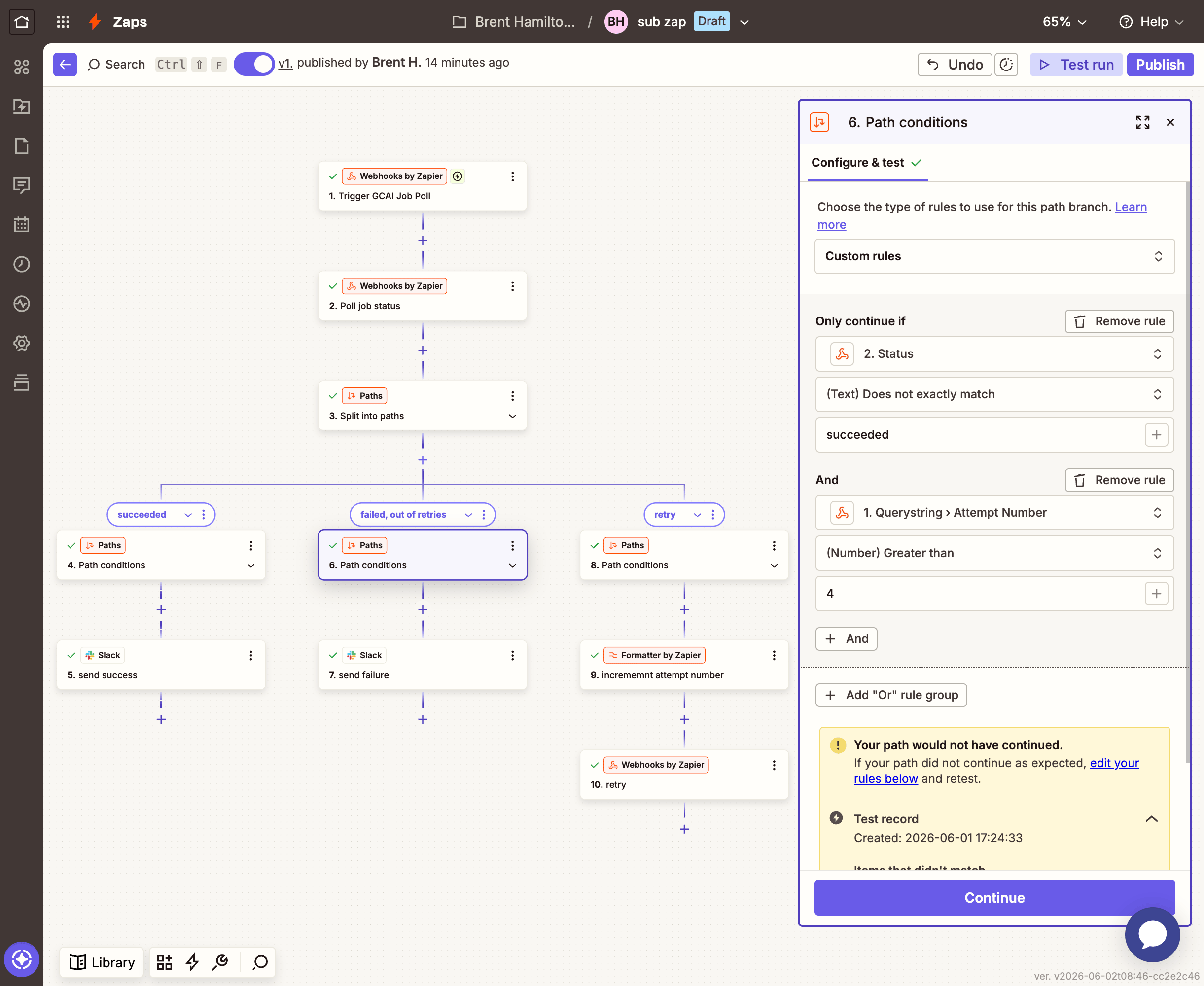Open the versions stack icon in sidebar
This screenshot has width=1204, height=986.
click(22, 382)
